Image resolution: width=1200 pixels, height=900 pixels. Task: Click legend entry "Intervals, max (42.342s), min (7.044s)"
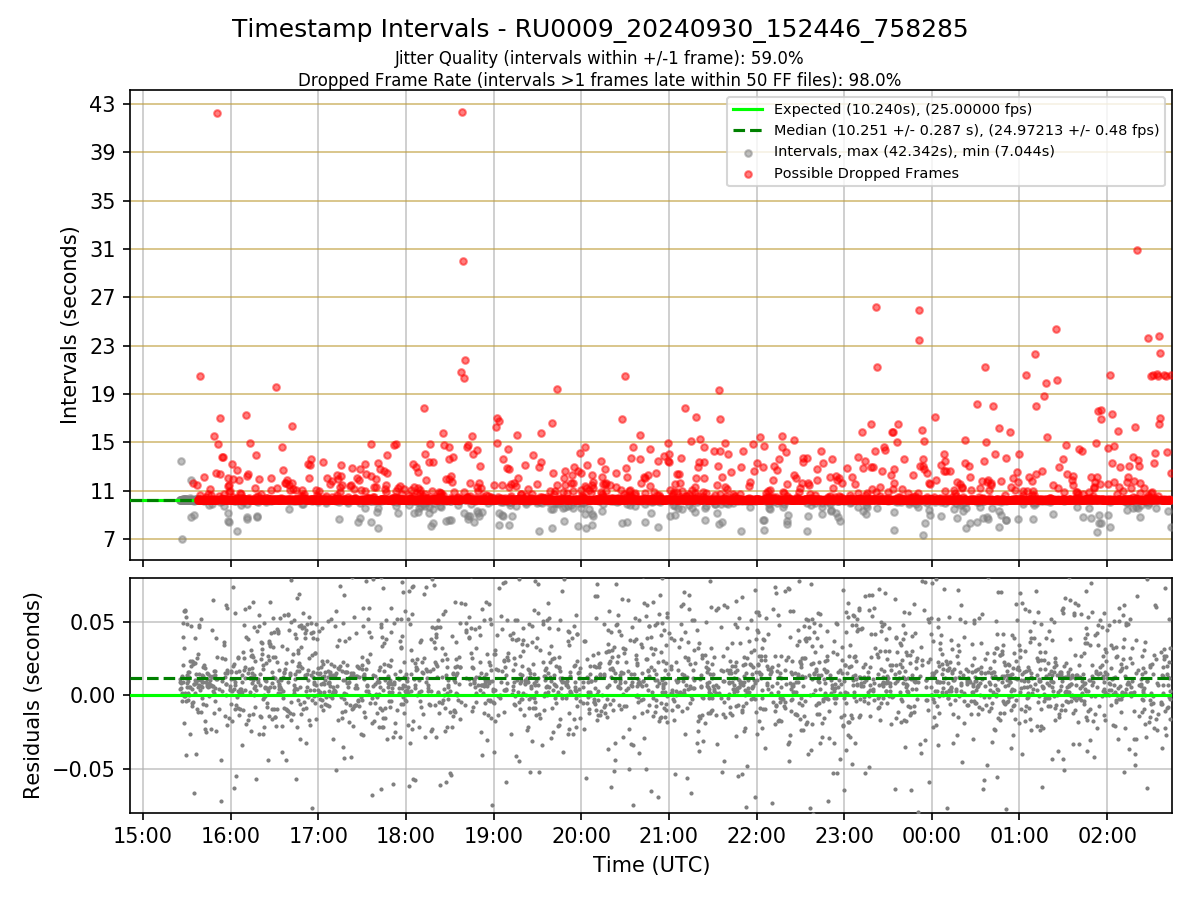pyautogui.click(x=914, y=151)
